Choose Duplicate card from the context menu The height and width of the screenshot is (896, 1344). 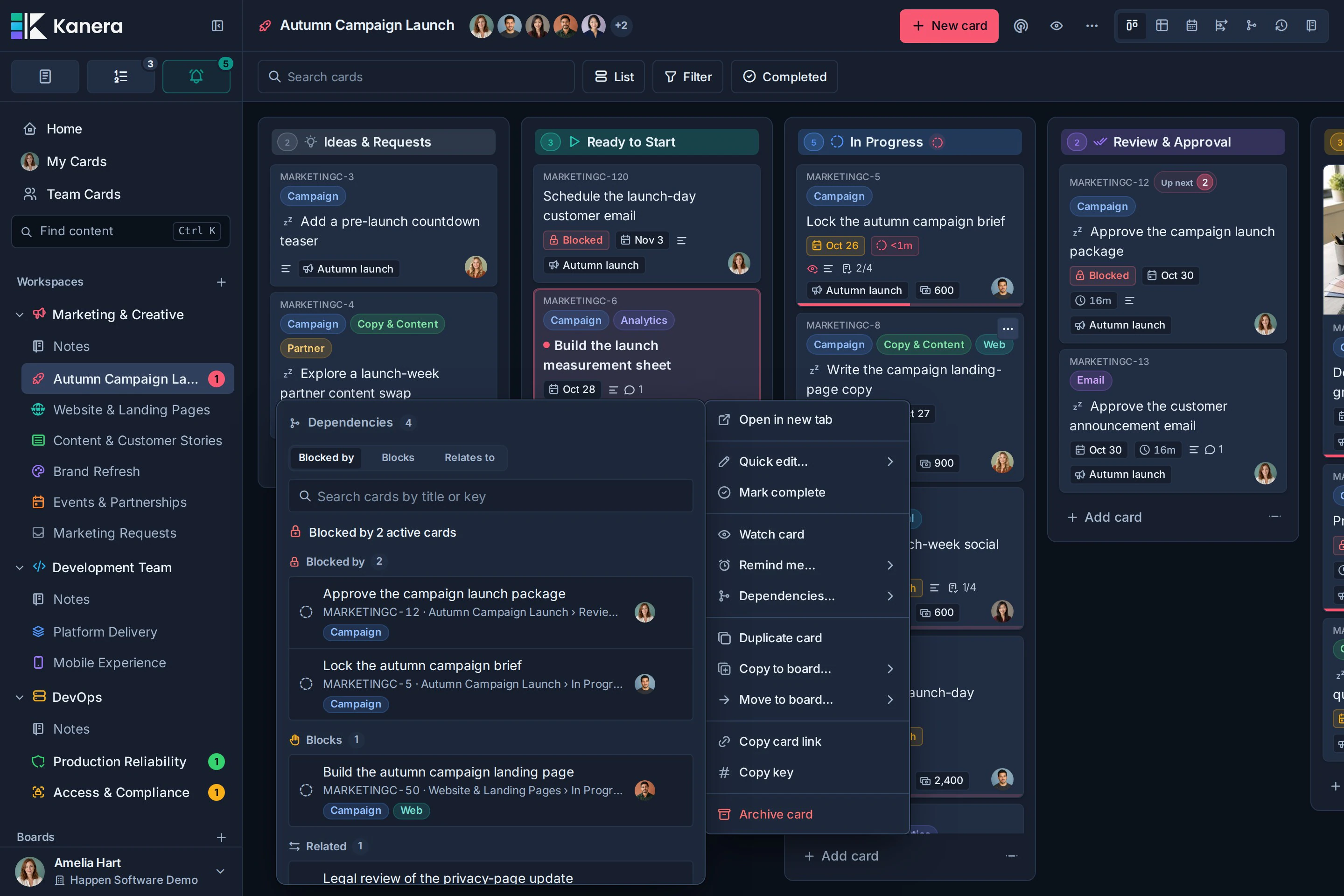(x=807, y=638)
